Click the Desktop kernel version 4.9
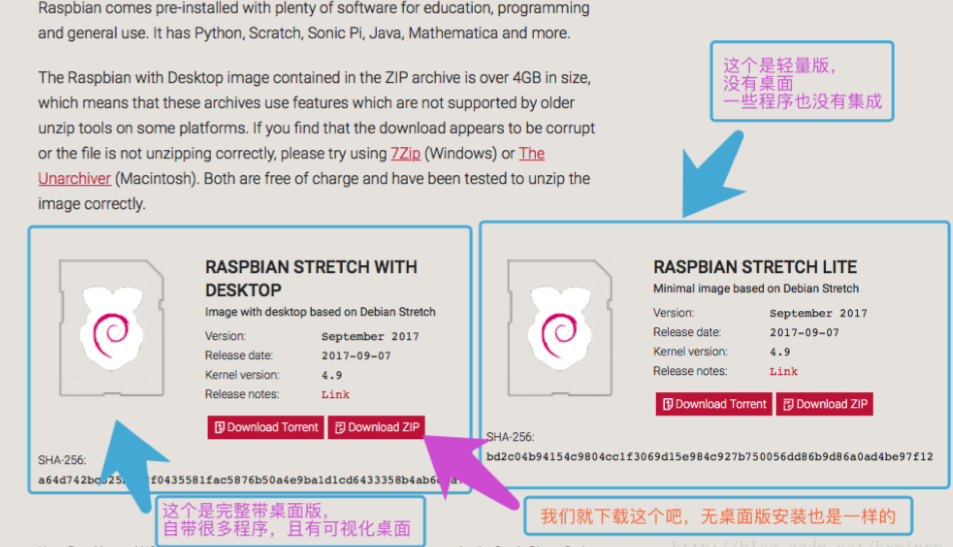The image size is (953, 547). 332,375
